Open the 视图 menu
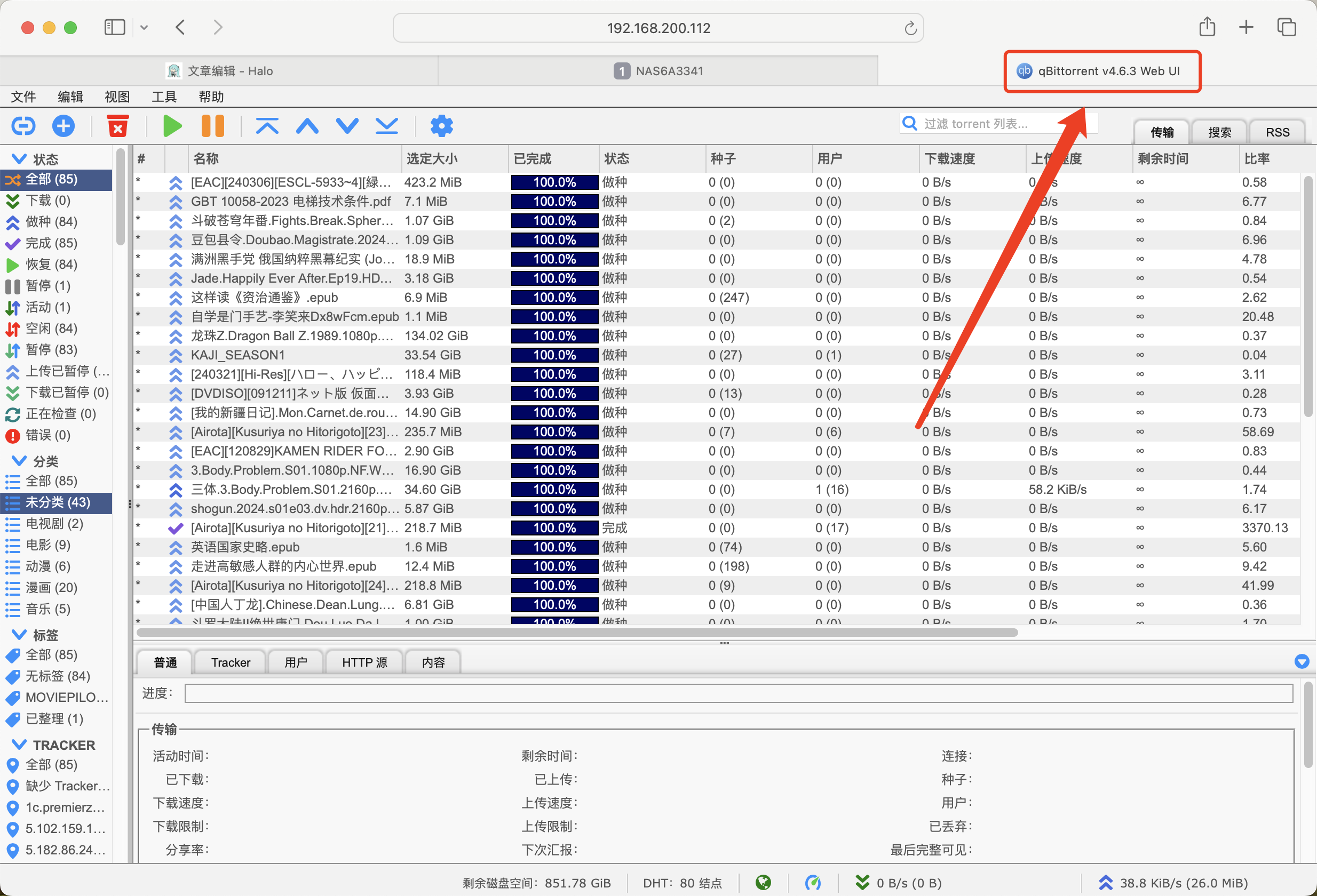This screenshot has height=896, width=1317. pos(117,97)
